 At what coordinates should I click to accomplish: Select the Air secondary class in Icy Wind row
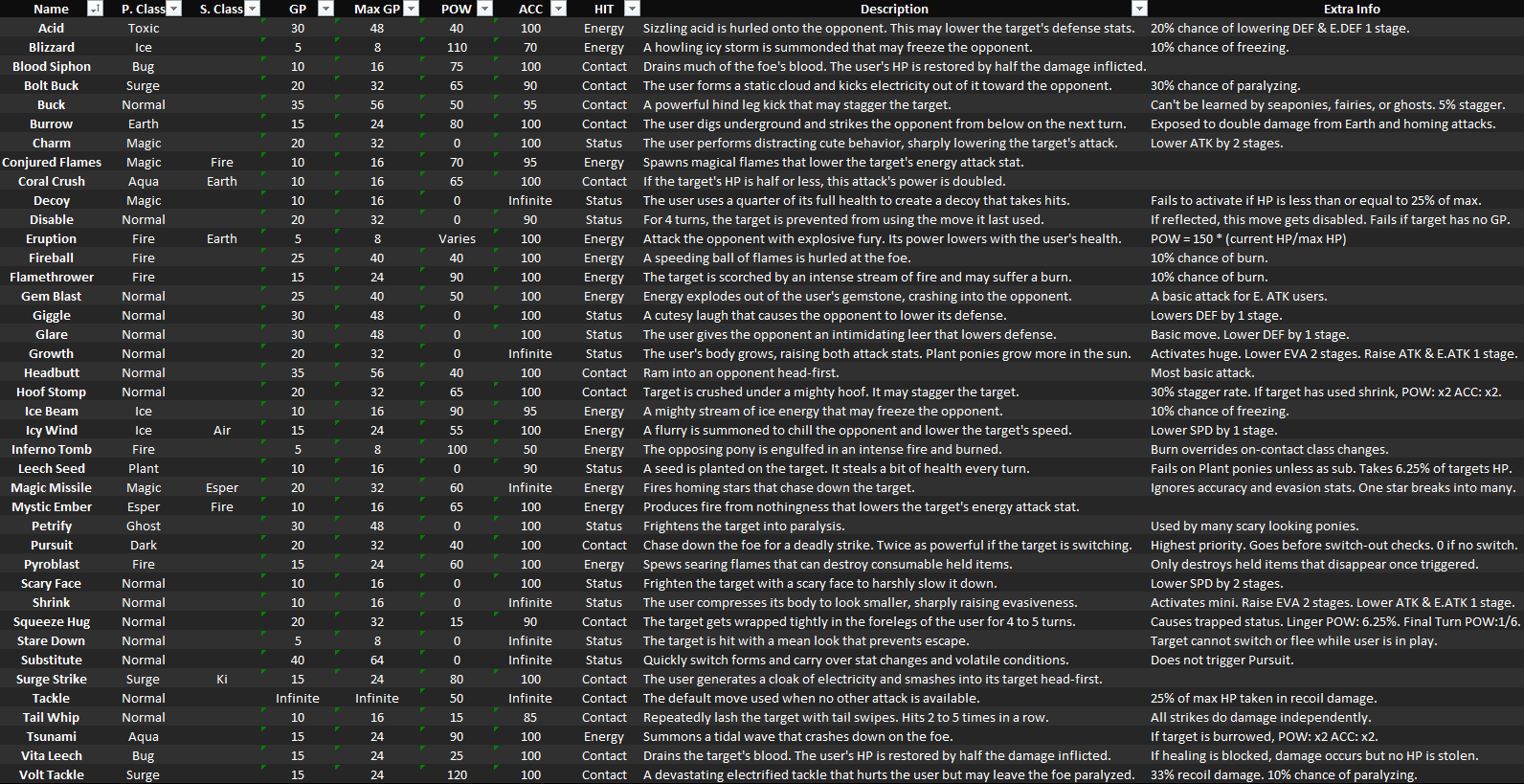point(222,430)
